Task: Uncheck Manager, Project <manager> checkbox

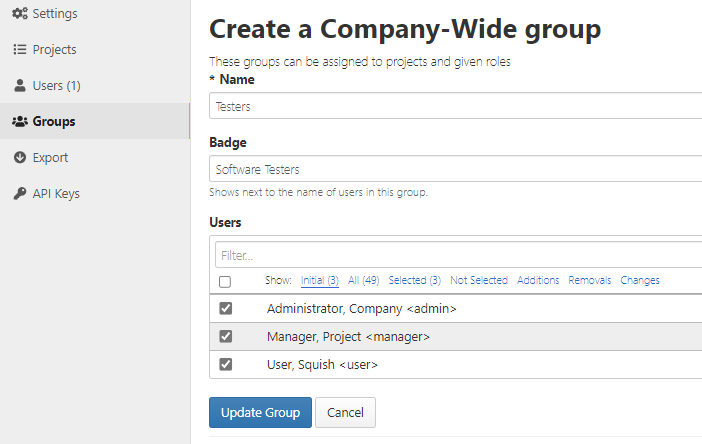Action: 226,336
